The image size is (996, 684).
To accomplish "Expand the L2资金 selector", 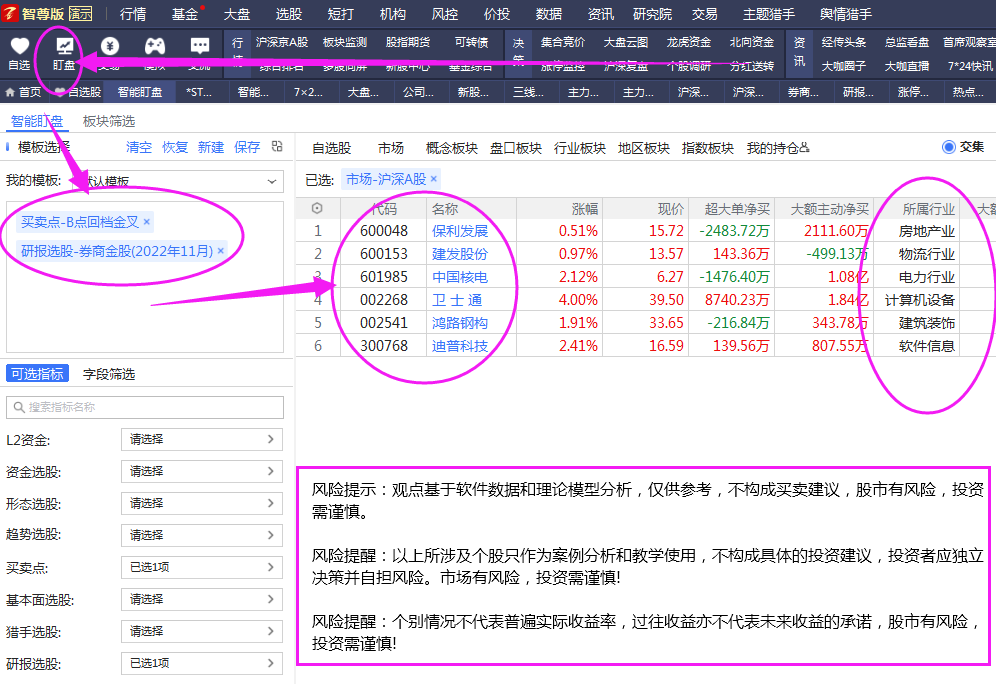I will [202, 439].
